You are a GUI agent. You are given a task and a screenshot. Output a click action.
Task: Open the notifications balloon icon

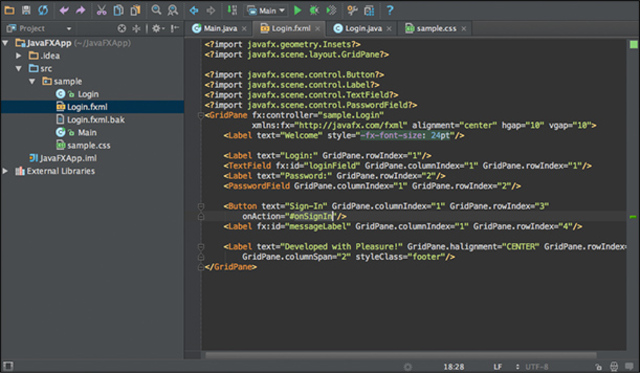630,366
